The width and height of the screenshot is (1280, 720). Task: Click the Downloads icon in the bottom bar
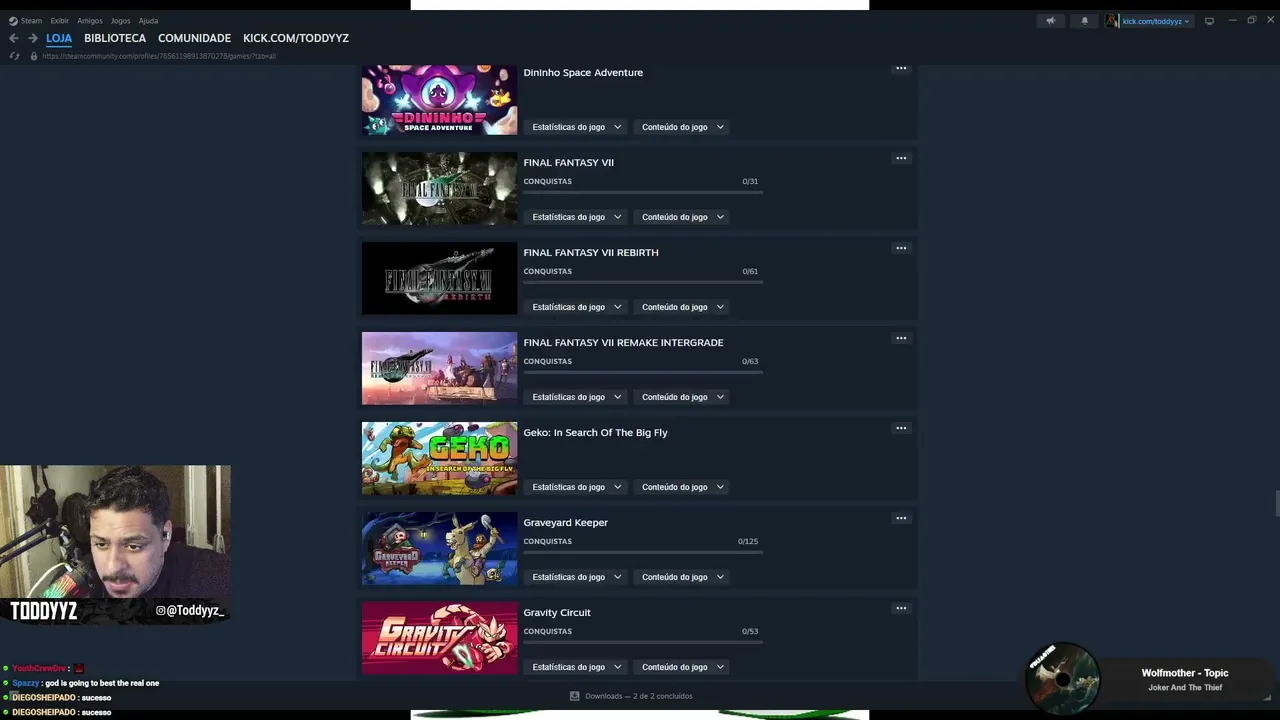tap(574, 696)
